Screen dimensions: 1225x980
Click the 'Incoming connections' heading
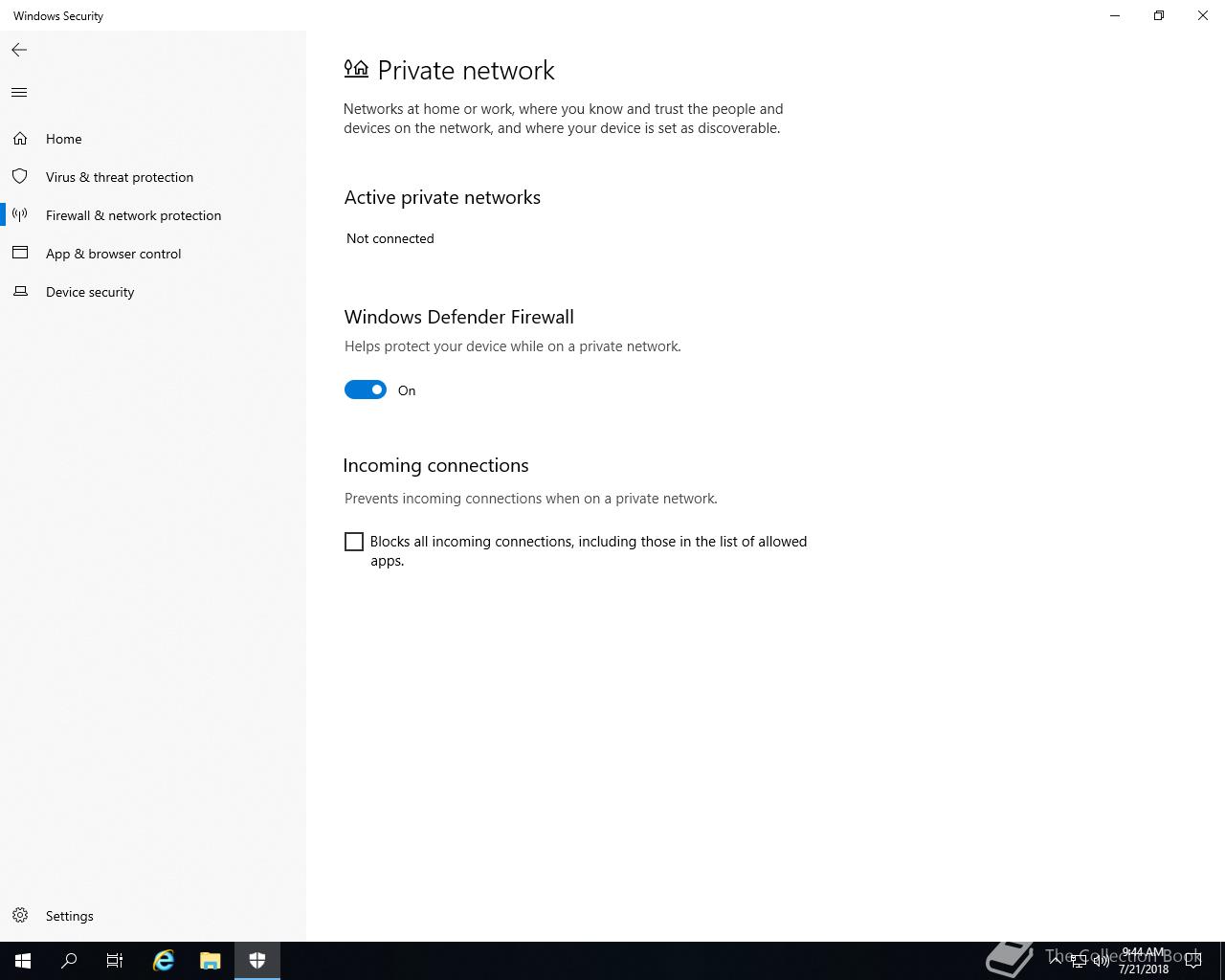tap(435, 465)
